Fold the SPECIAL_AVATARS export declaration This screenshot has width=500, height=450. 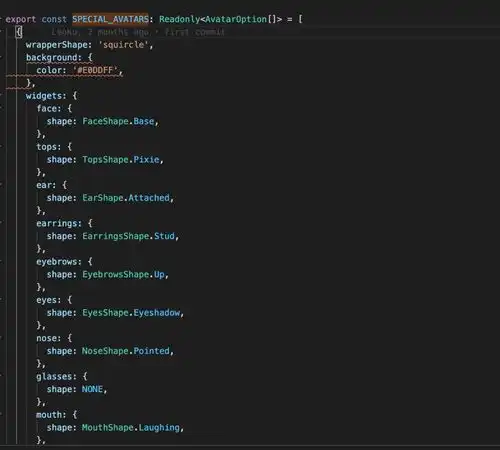tap(2, 19)
